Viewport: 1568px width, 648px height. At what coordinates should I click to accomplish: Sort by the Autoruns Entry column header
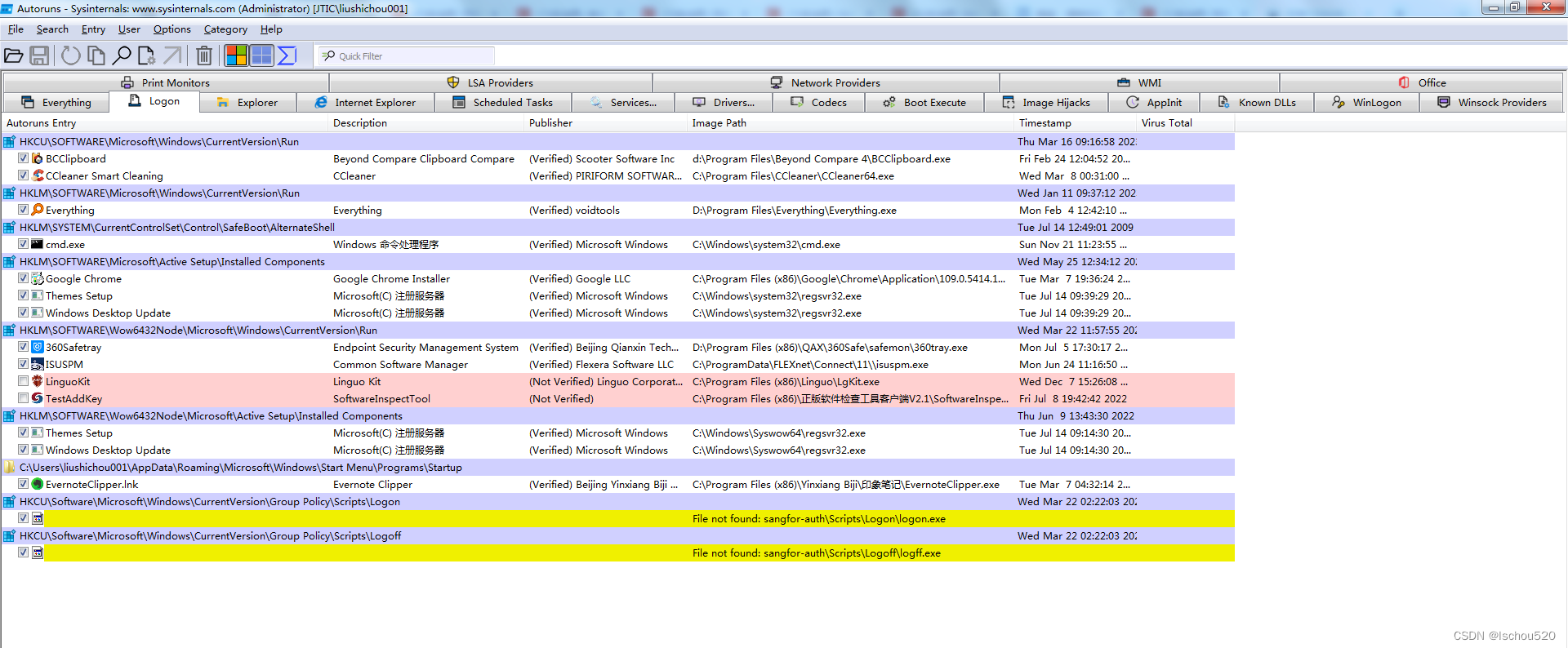click(165, 123)
